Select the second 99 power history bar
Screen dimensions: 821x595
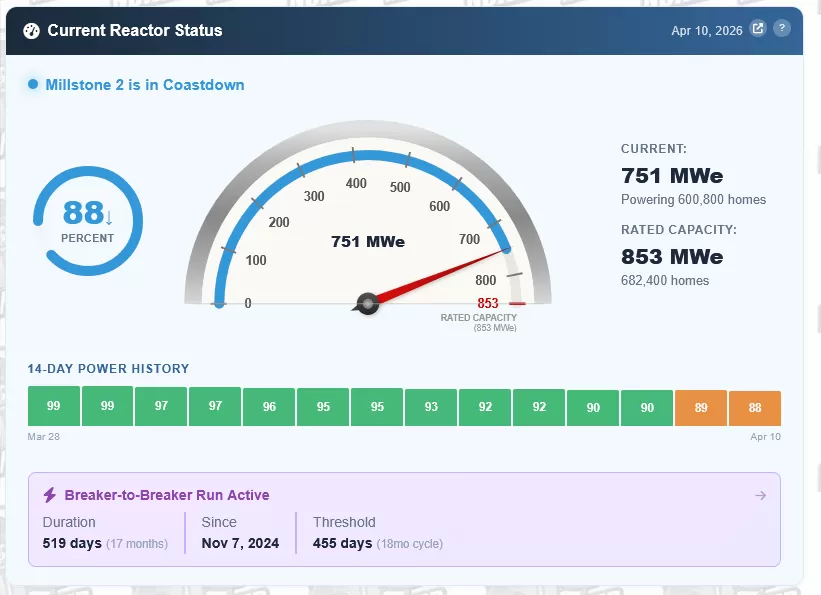point(107,406)
